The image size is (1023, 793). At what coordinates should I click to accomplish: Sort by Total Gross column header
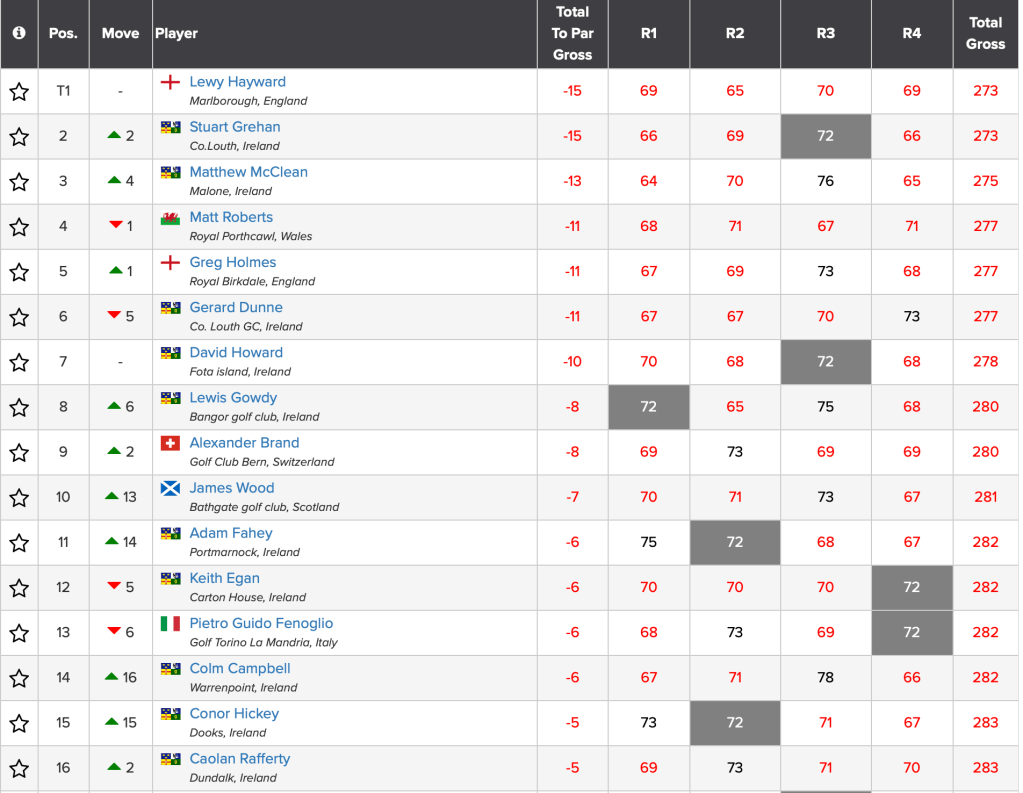[985, 33]
